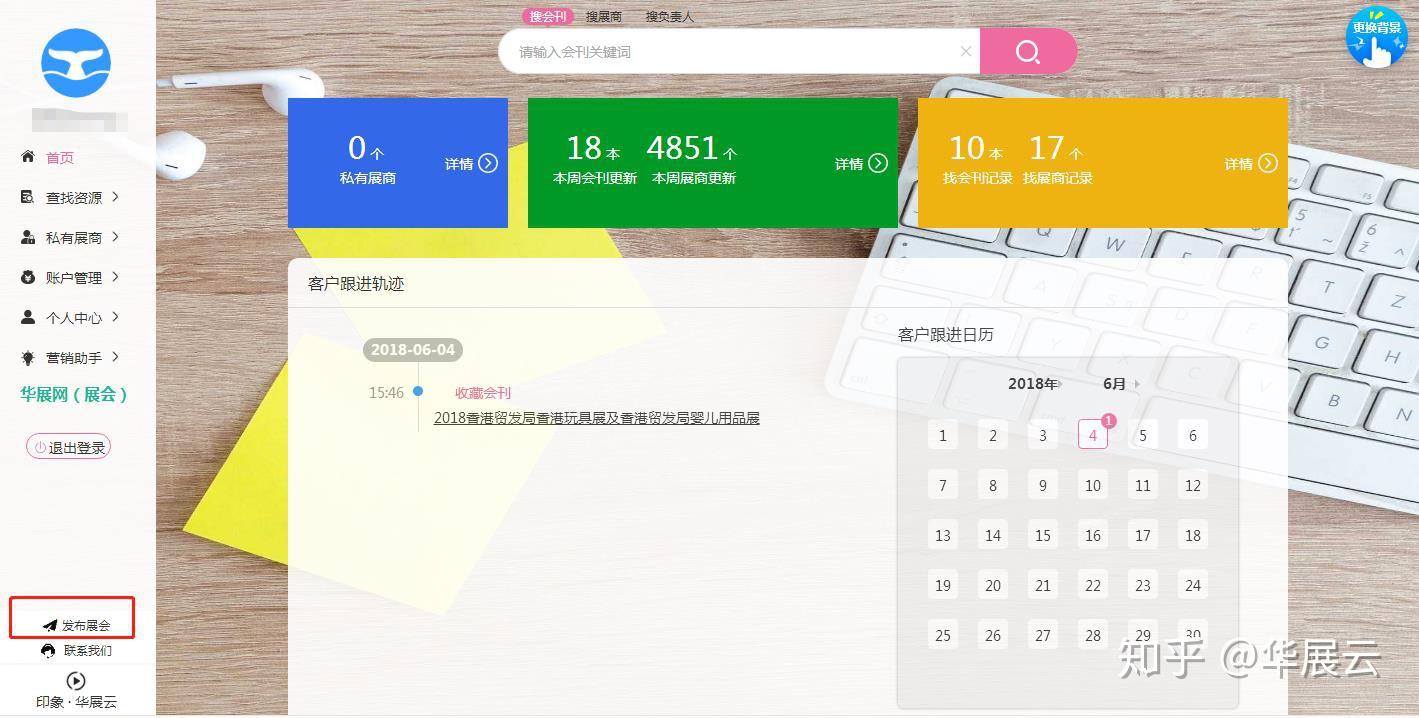
Task: Click the whale logo icon
Action: click(x=76, y=62)
